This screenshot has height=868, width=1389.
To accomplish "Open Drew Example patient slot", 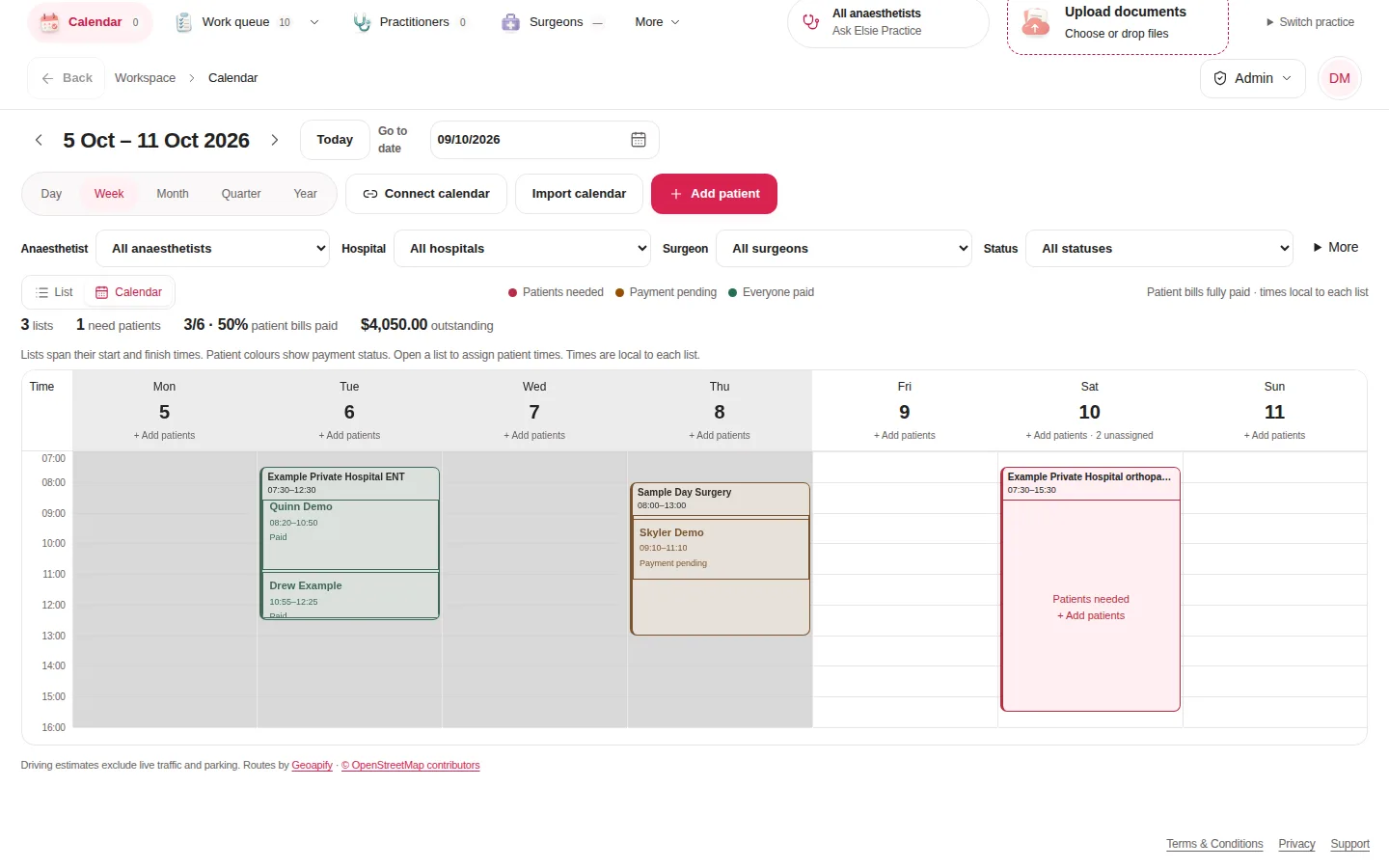I will tap(350, 595).
